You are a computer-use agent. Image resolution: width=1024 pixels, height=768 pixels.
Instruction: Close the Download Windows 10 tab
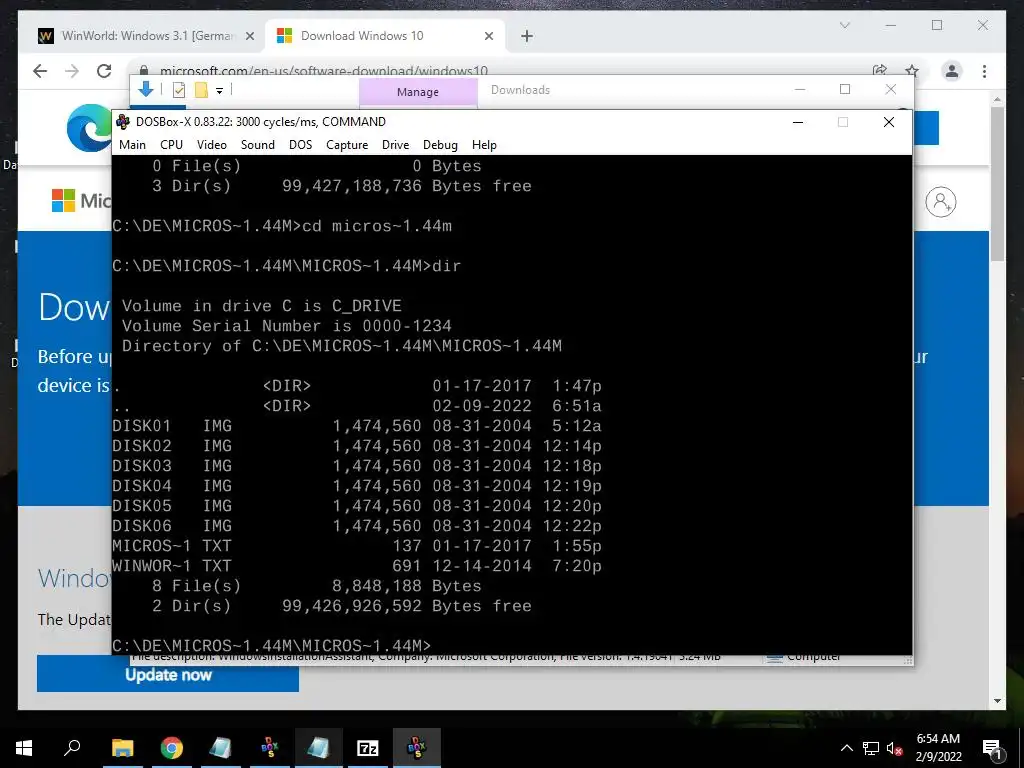[x=488, y=36]
